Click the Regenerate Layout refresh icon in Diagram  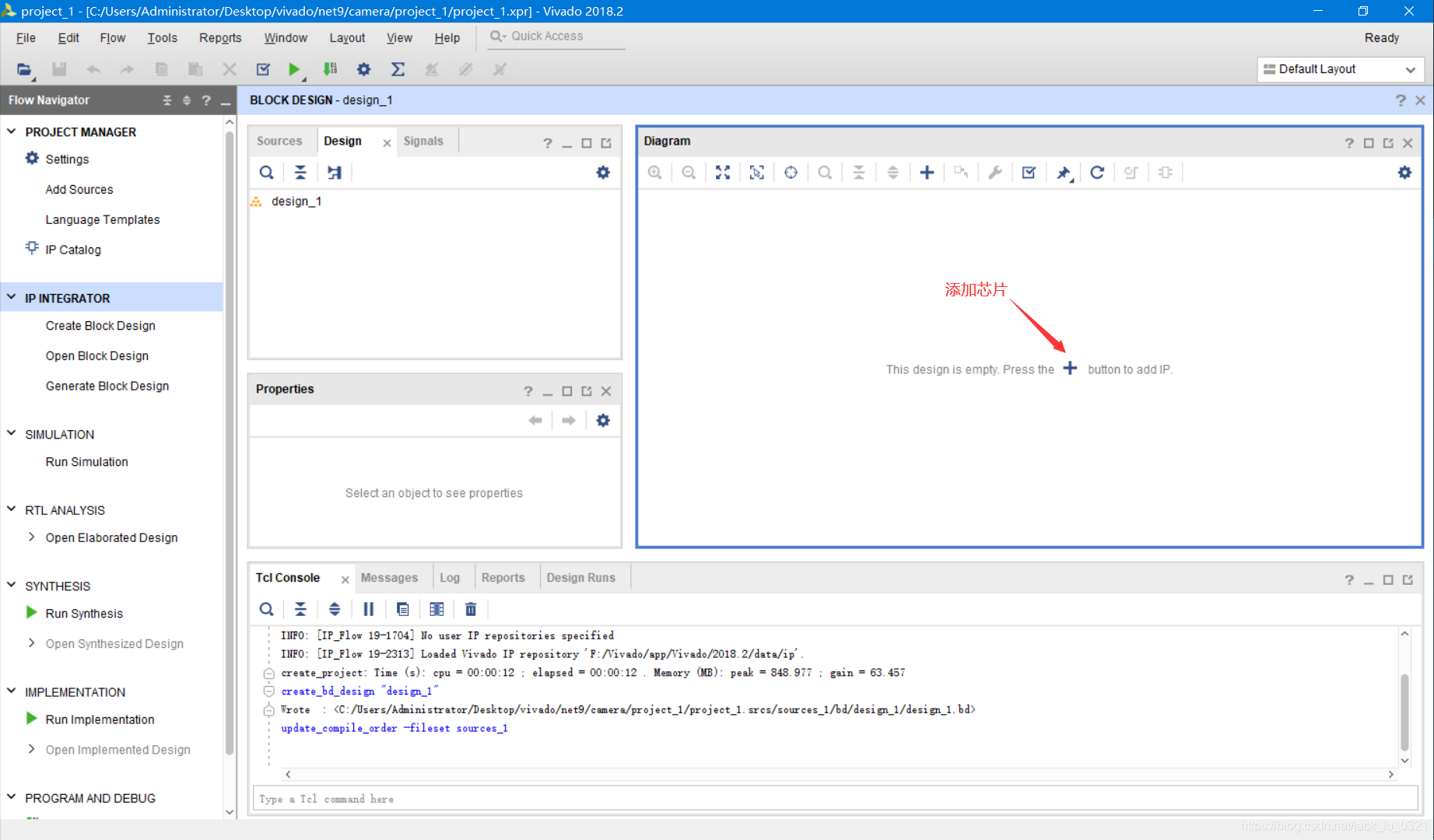tap(1097, 173)
